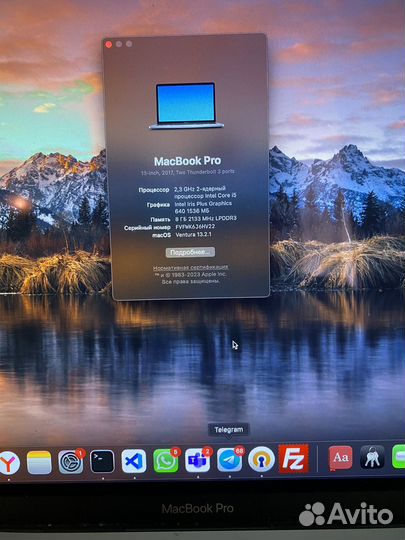Select the 13-inch, 2017 model description
The height and width of the screenshot is (540, 405).
(x=188, y=172)
